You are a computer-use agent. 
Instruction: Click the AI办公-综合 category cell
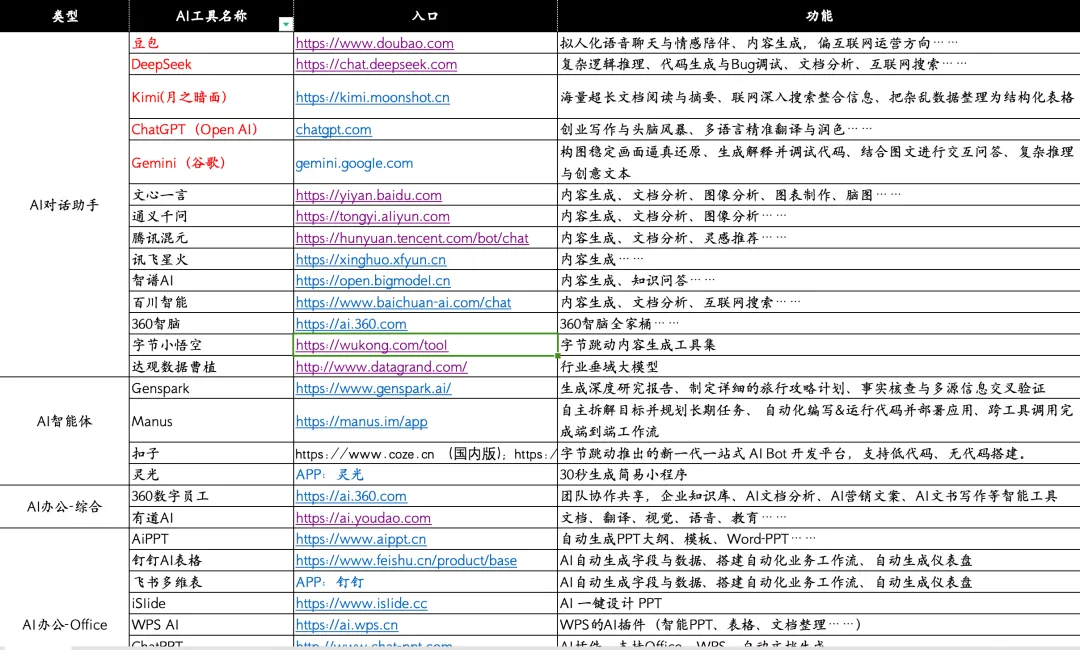[x=65, y=507]
